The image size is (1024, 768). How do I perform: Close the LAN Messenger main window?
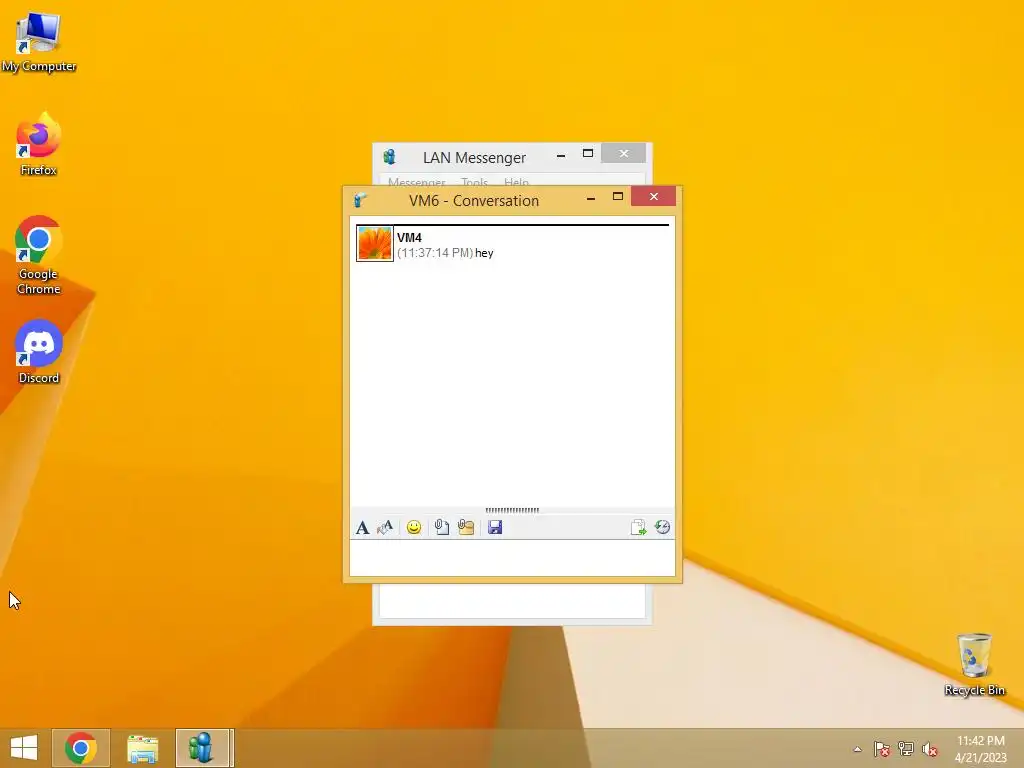pos(624,153)
